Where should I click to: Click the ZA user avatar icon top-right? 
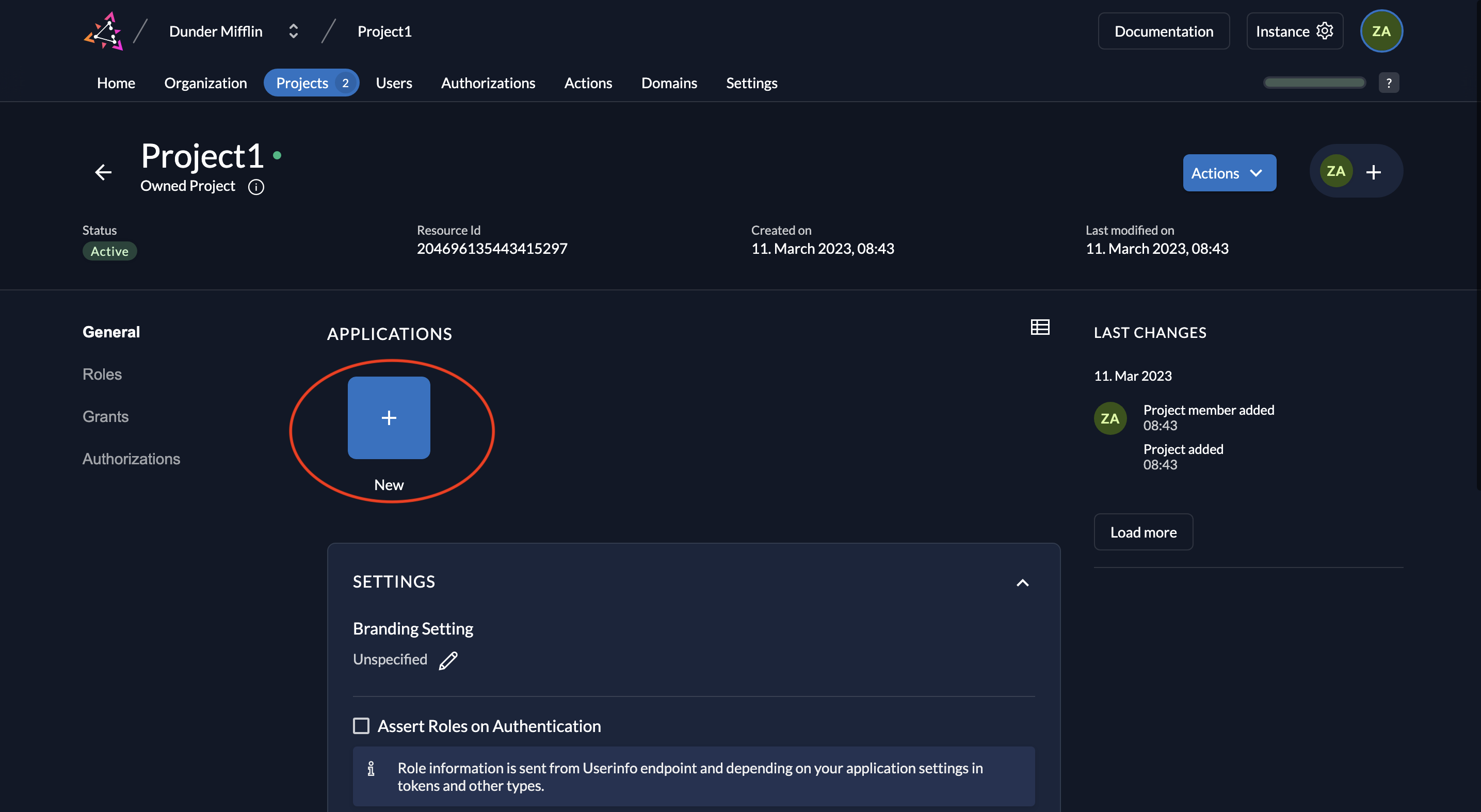coord(1382,30)
